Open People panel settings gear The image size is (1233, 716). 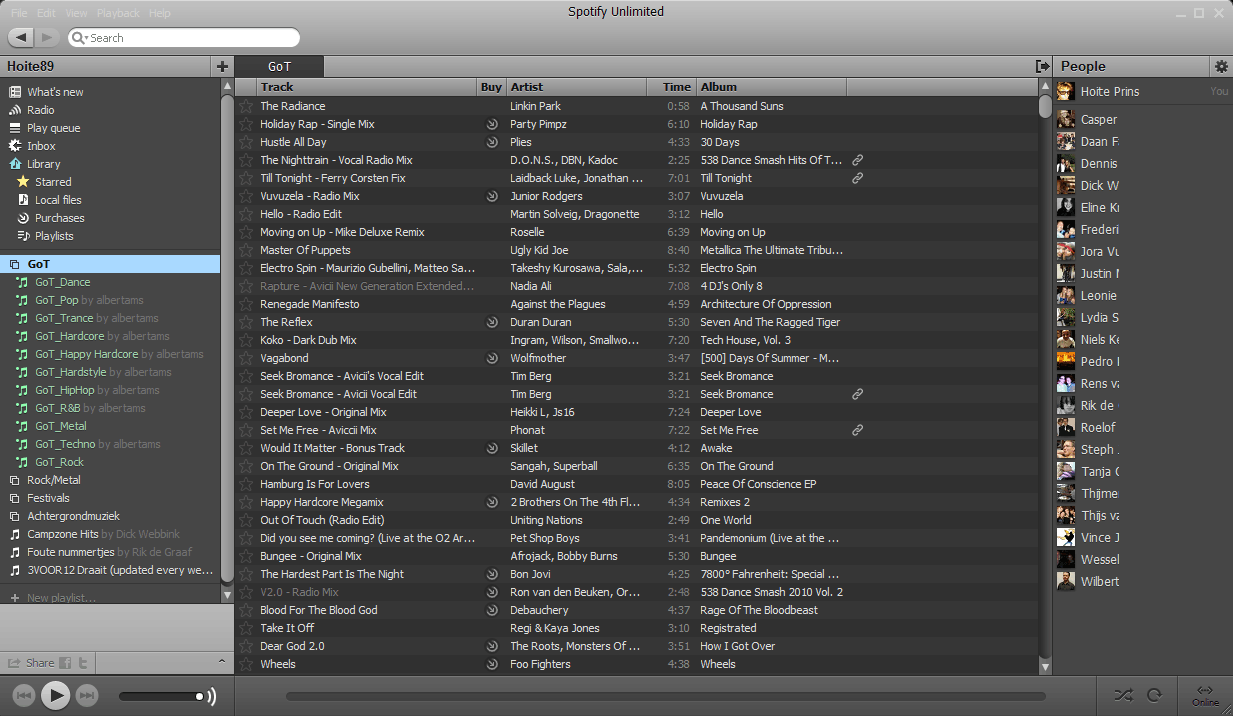tap(1221, 66)
